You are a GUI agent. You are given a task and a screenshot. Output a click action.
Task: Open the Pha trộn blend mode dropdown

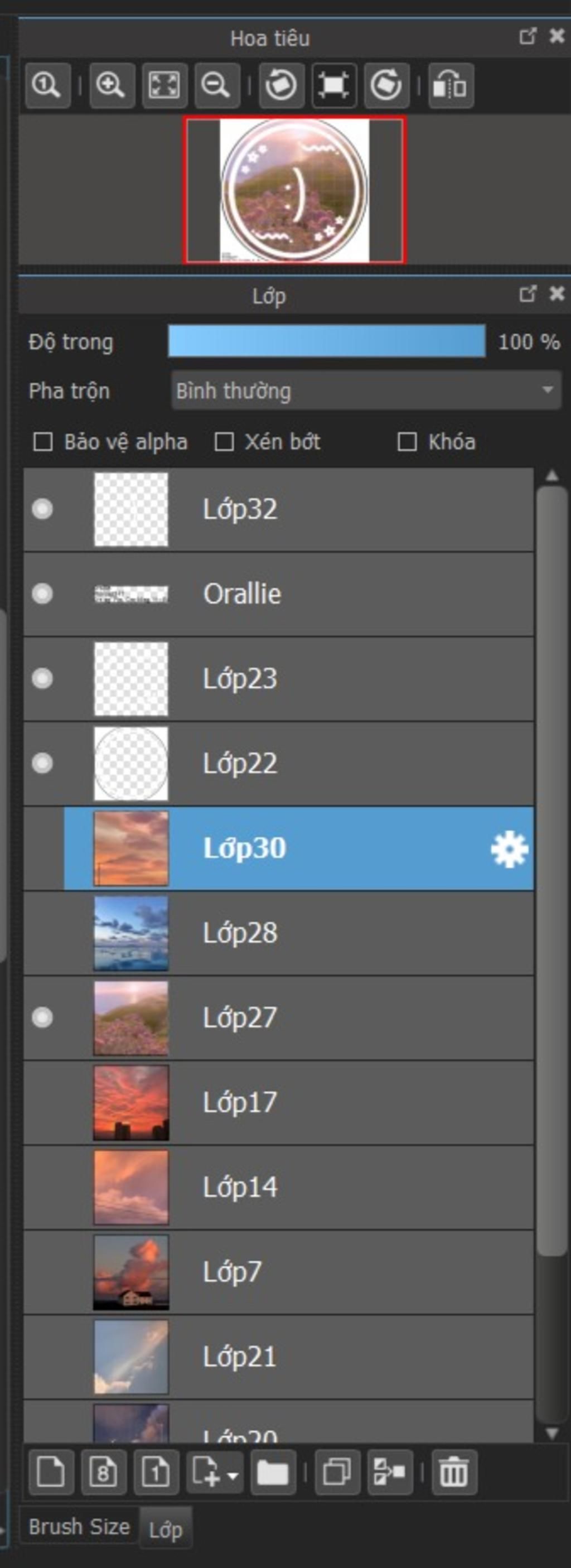point(366,391)
